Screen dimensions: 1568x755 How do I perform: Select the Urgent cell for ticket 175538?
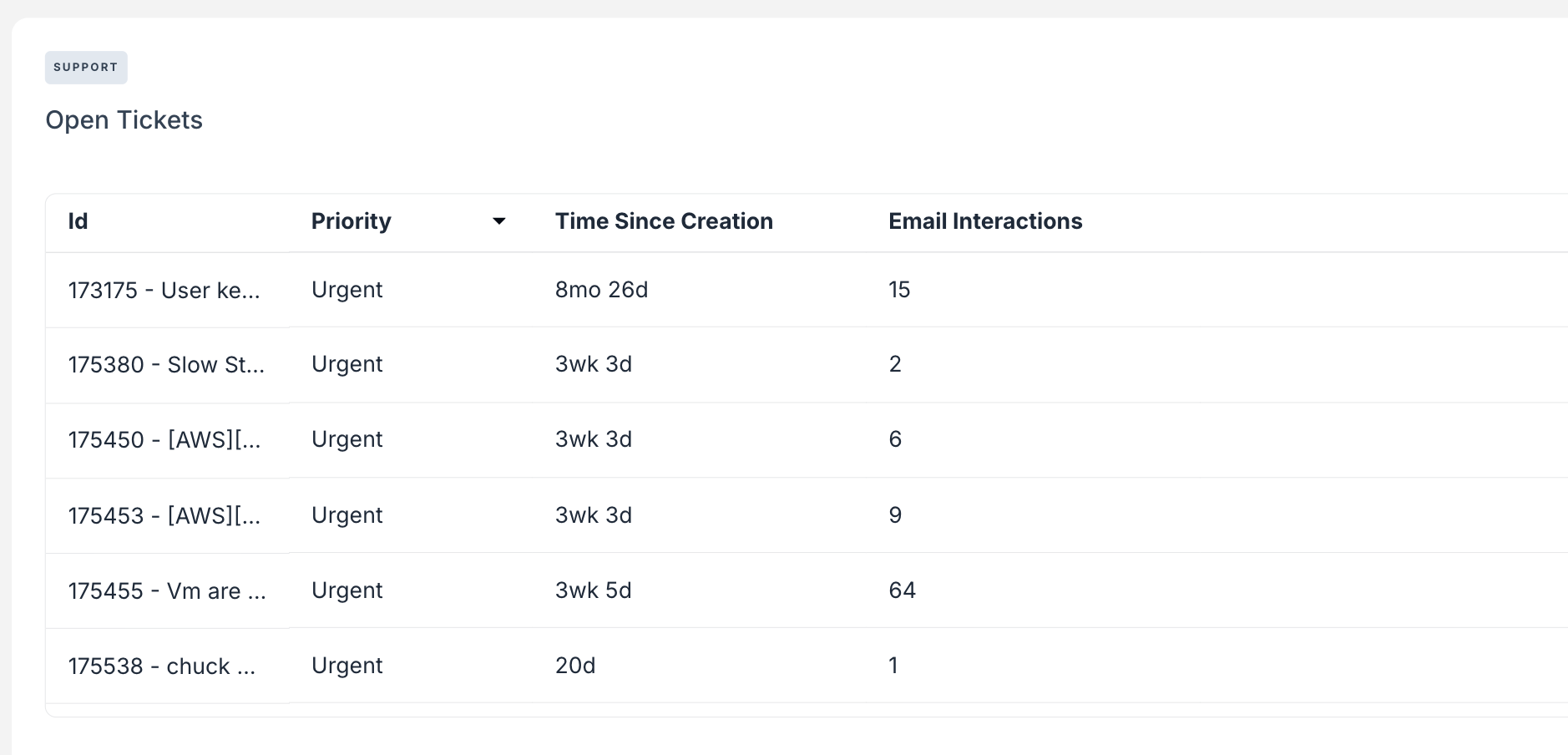point(347,666)
